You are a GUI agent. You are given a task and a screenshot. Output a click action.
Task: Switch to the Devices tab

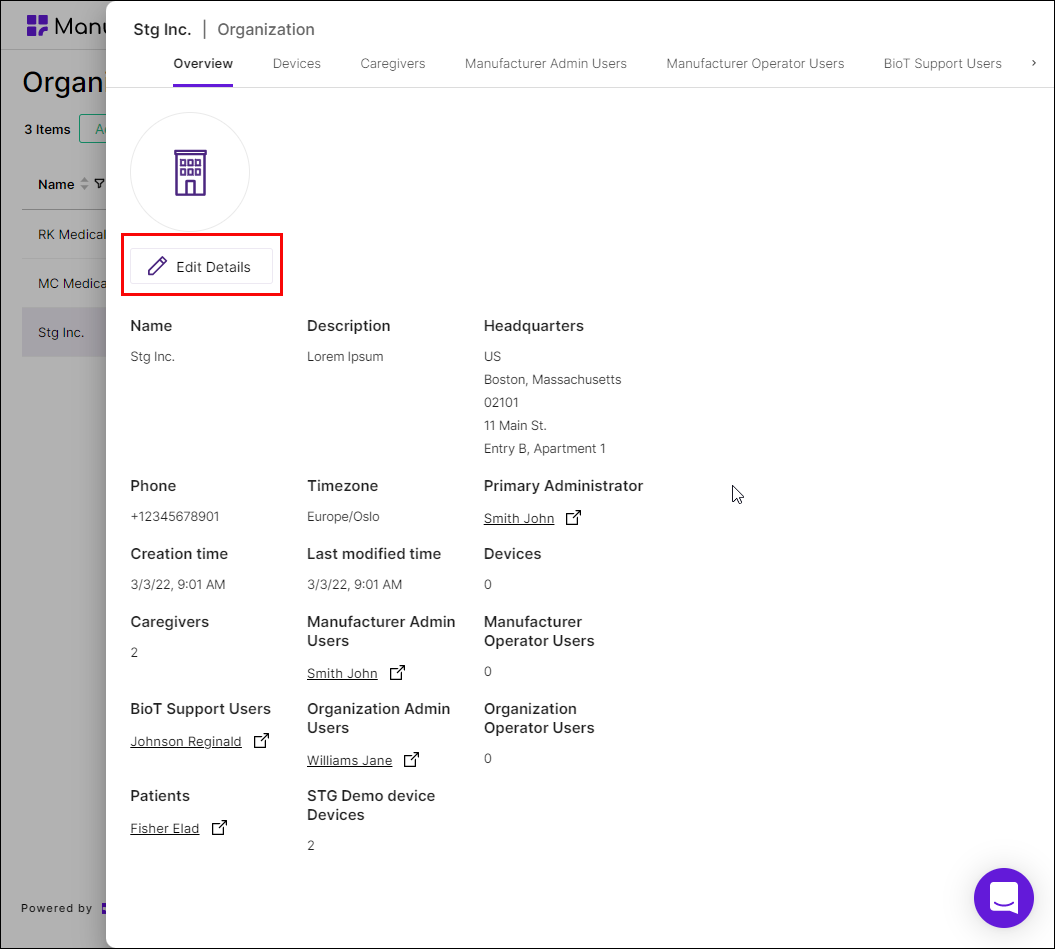pos(296,63)
